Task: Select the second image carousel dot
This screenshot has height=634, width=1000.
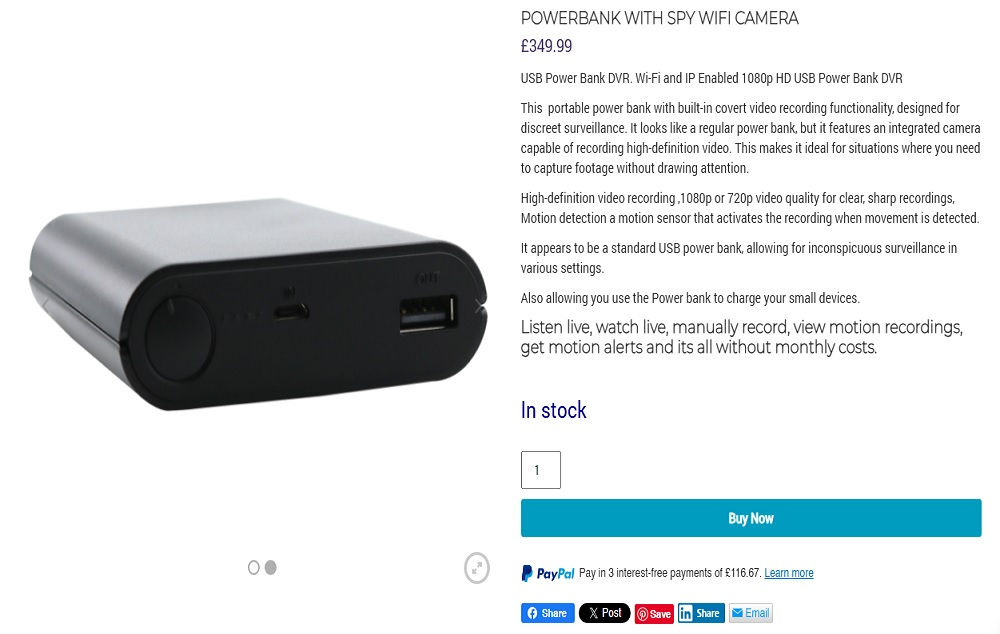Action: 270,567
